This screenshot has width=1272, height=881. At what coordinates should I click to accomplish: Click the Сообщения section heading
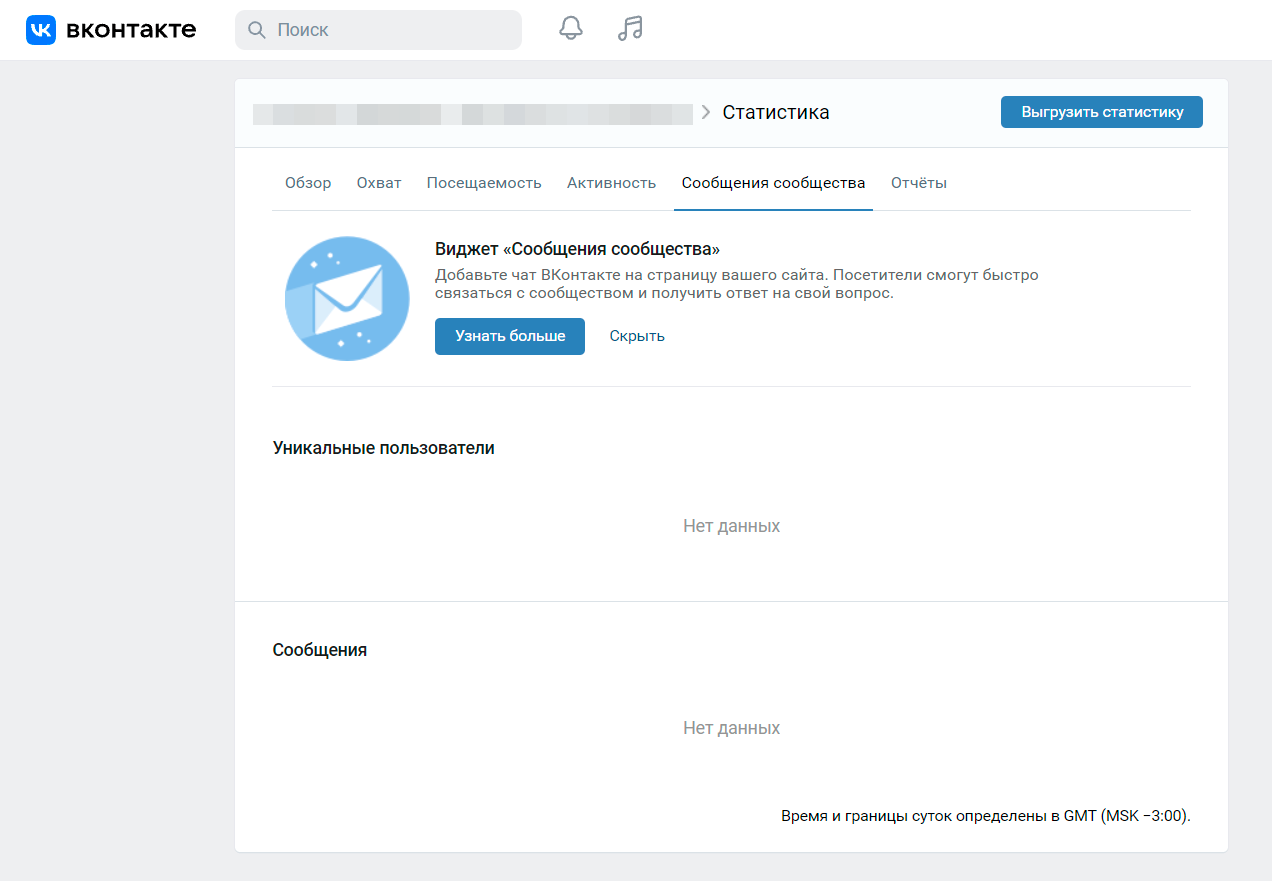tap(320, 650)
